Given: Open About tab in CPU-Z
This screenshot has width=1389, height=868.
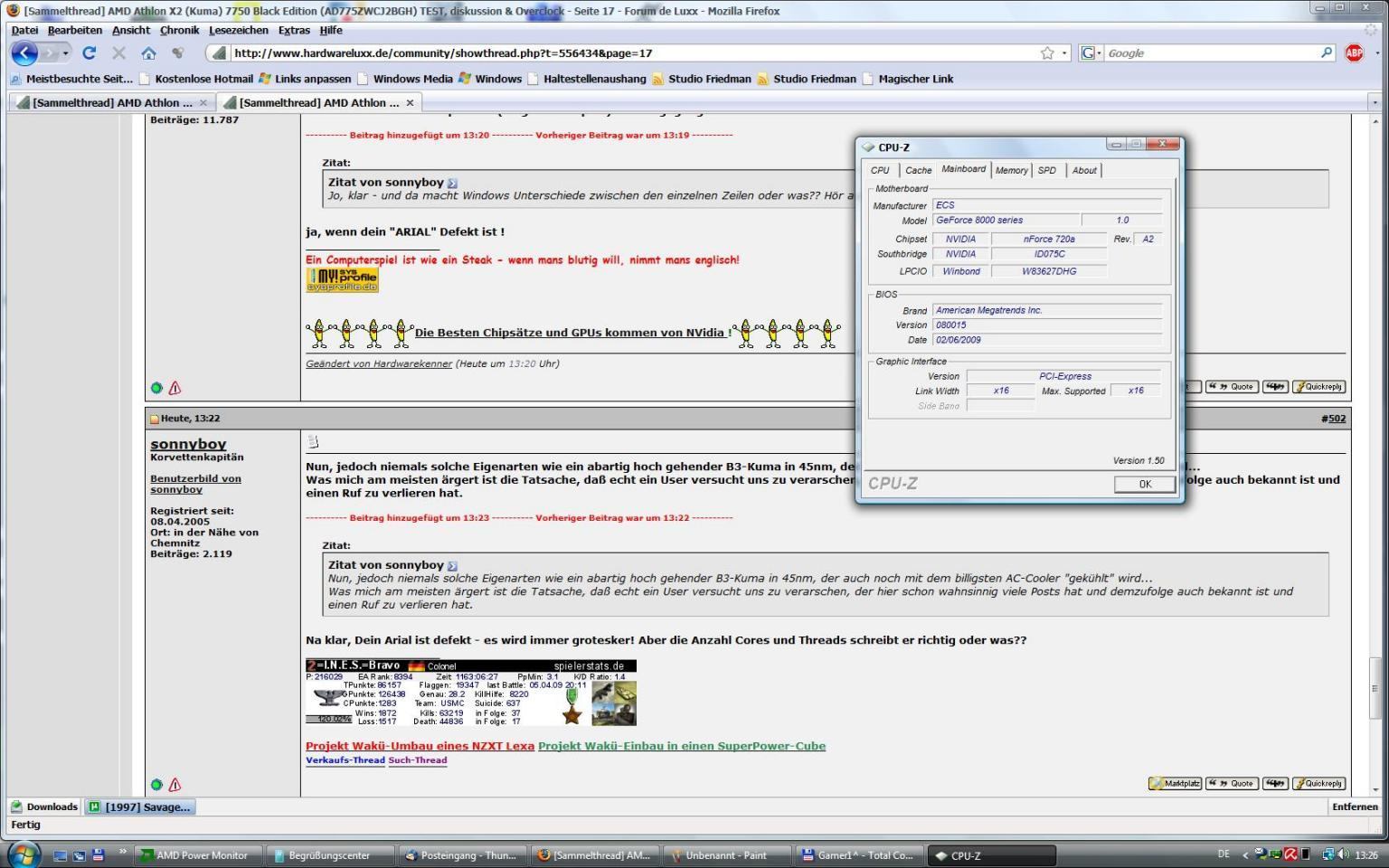Looking at the screenshot, I should point(1084,170).
